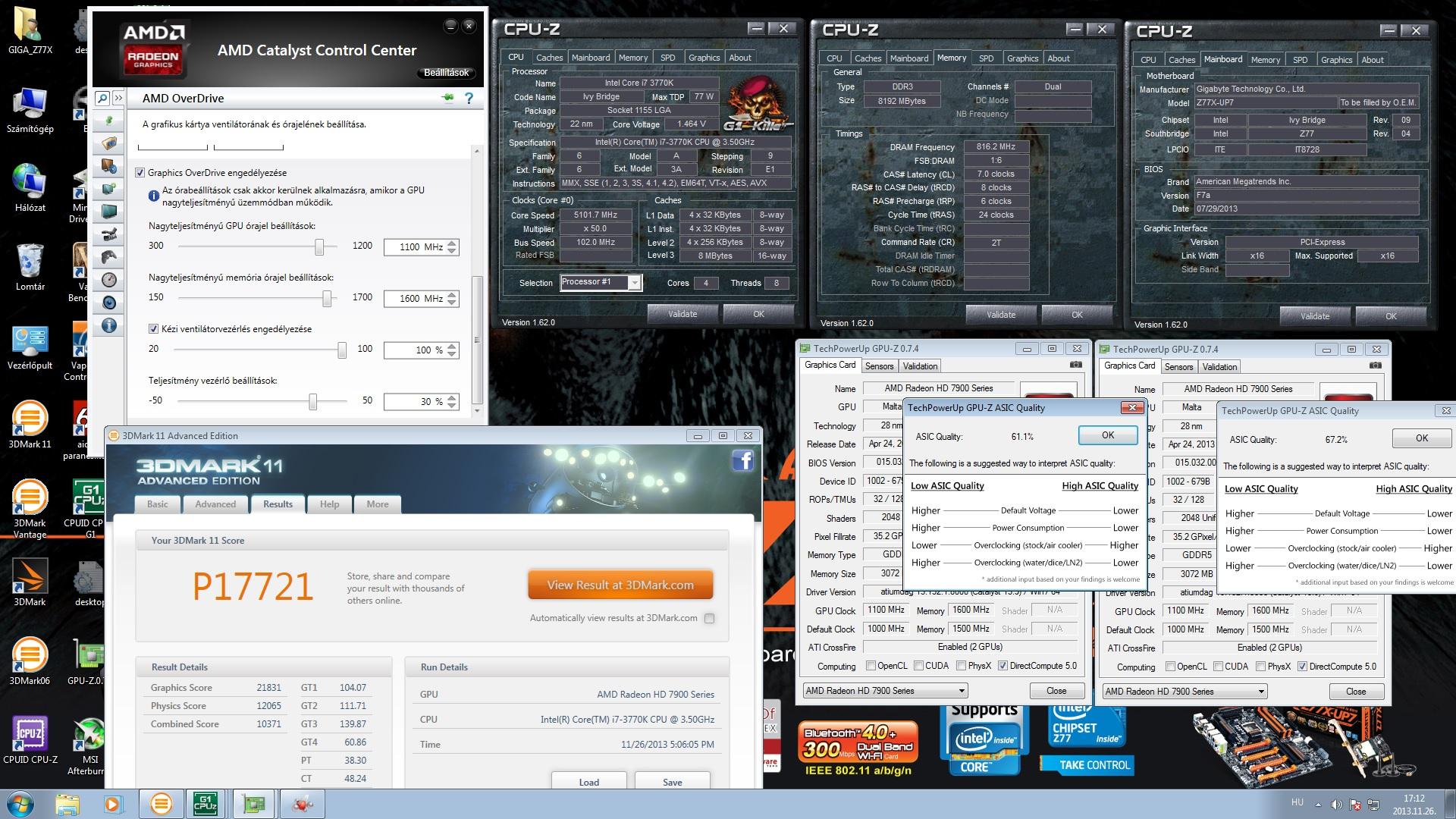The height and width of the screenshot is (819, 1456).
Task: Click View Result at 3DMark.com button
Action: pyautogui.click(x=620, y=585)
